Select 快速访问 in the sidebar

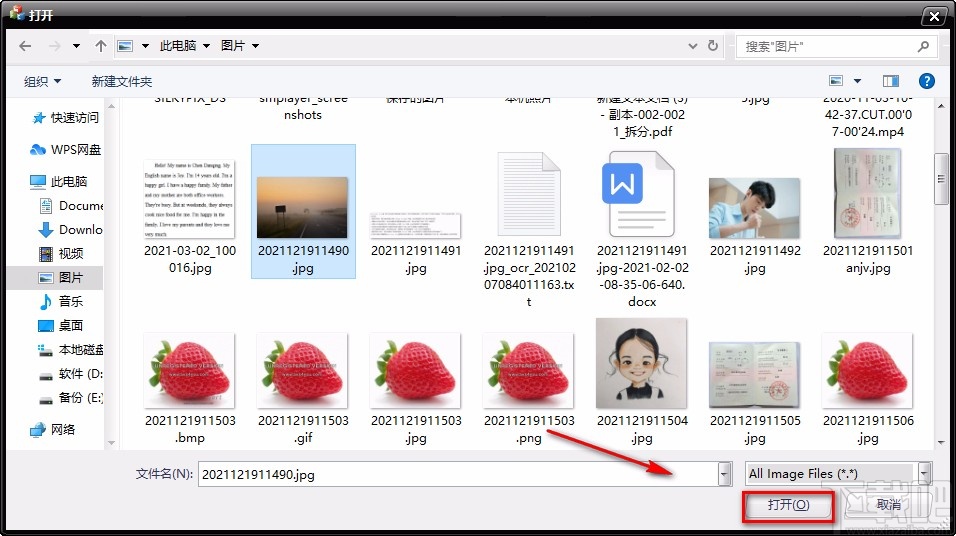66,118
